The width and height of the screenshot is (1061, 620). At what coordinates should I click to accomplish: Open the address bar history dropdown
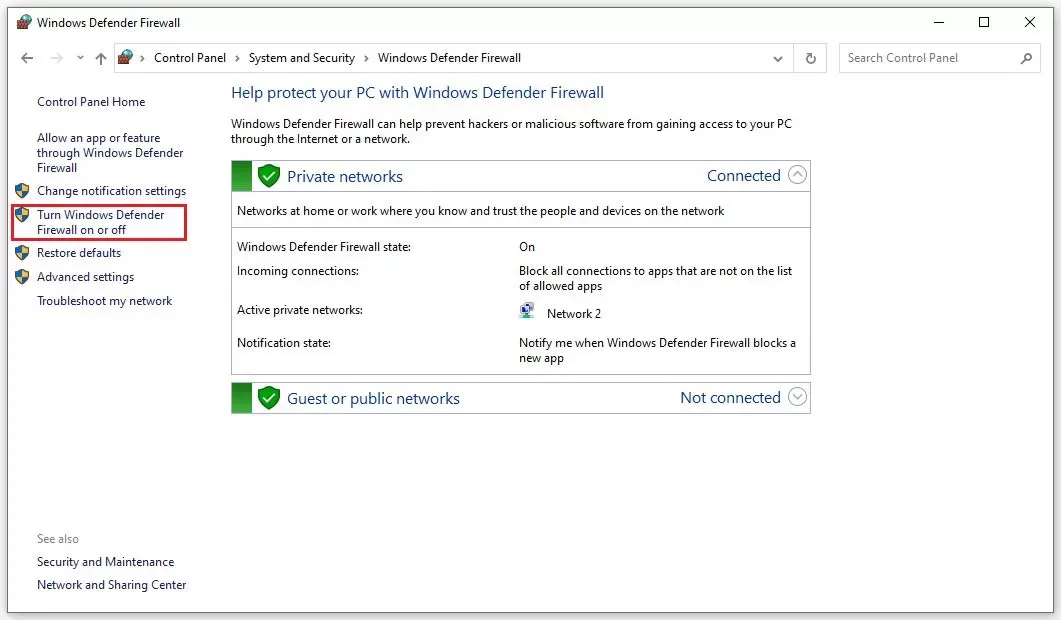pos(779,59)
